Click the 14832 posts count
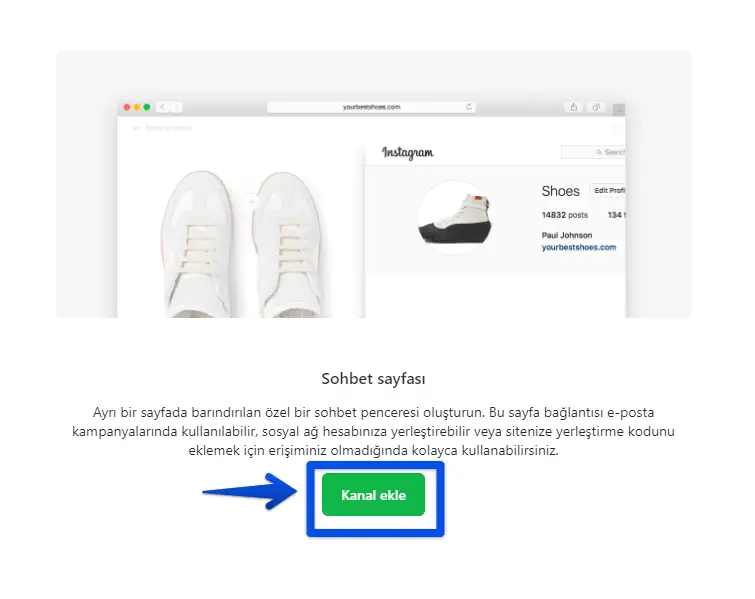Screen dimensions: 755x599 tap(564, 215)
